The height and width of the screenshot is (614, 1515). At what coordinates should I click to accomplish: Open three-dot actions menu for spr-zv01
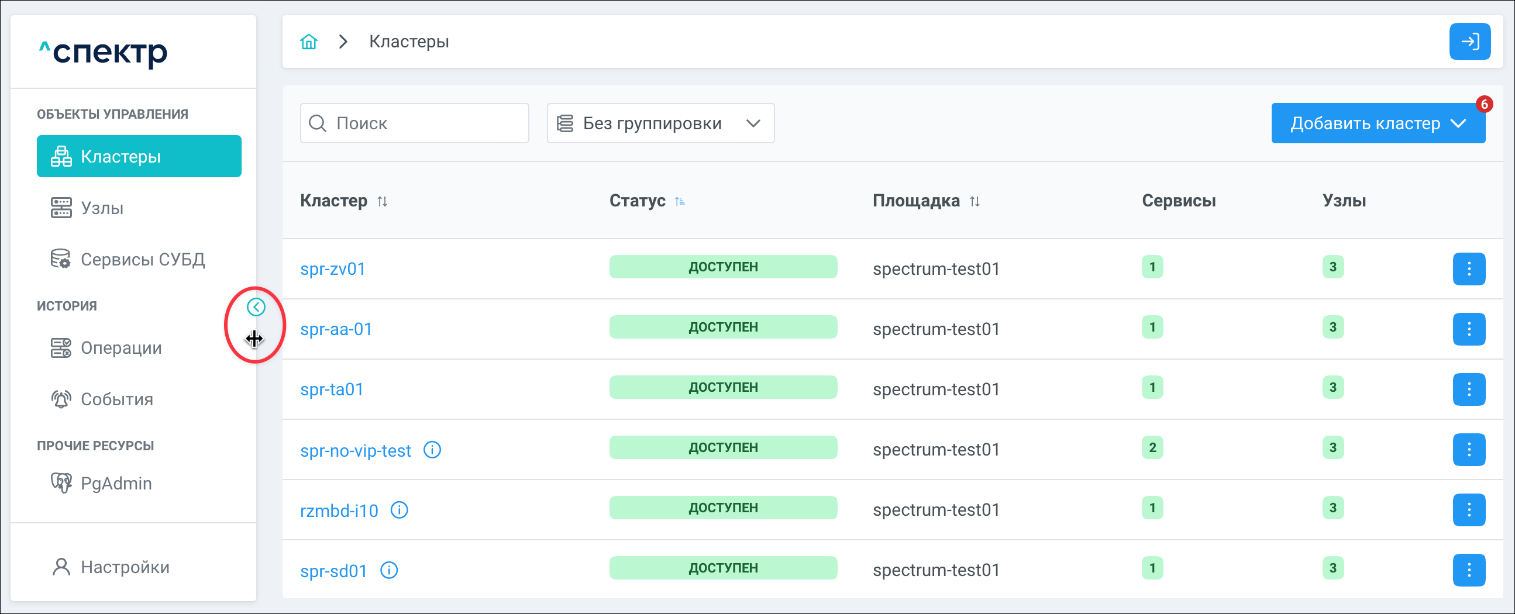tap(1468, 269)
